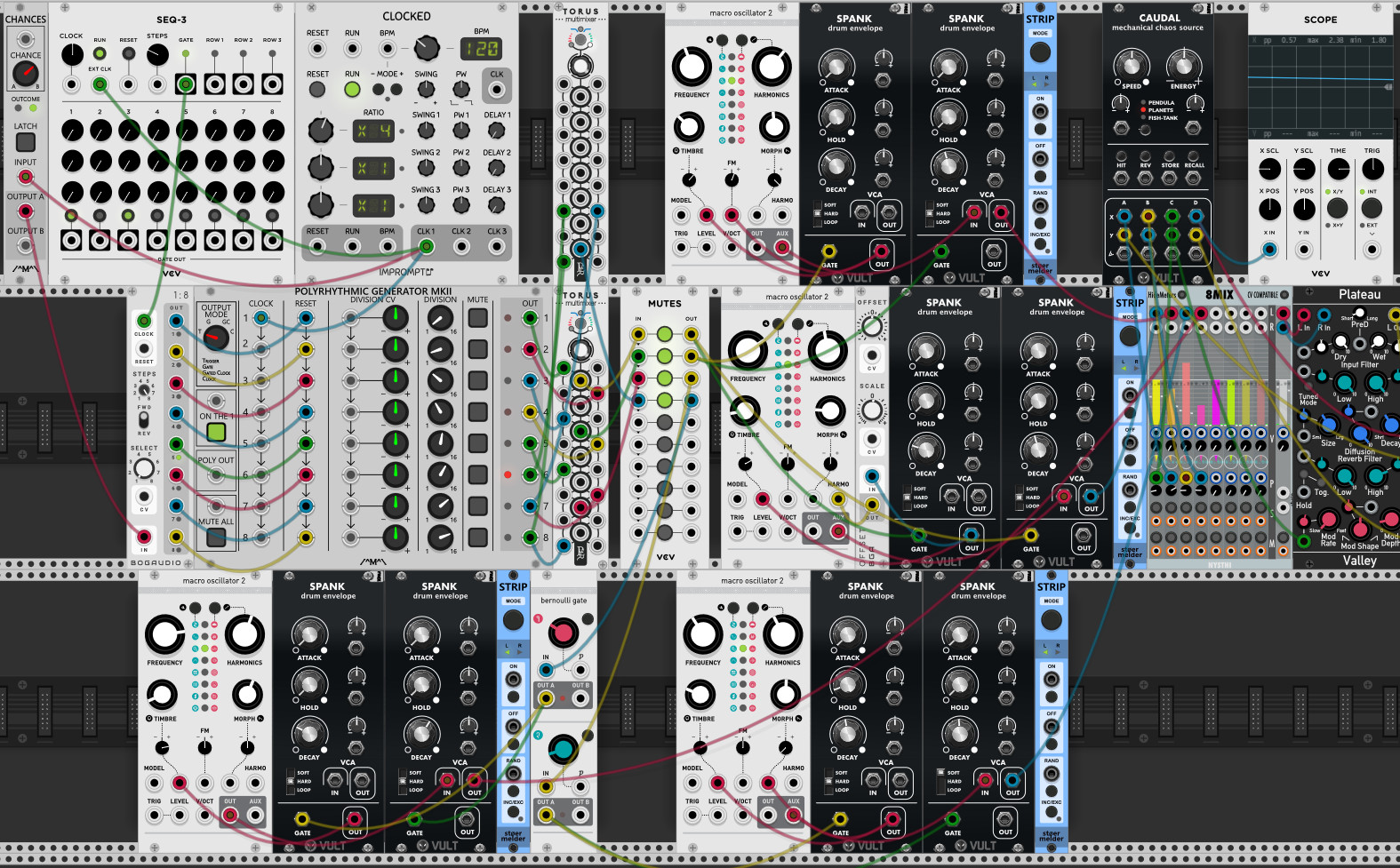Click the ROW 1 output jack on SEQ-3
Image resolution: width=1400 pixels, height=868 pixels.
[215, 84]
